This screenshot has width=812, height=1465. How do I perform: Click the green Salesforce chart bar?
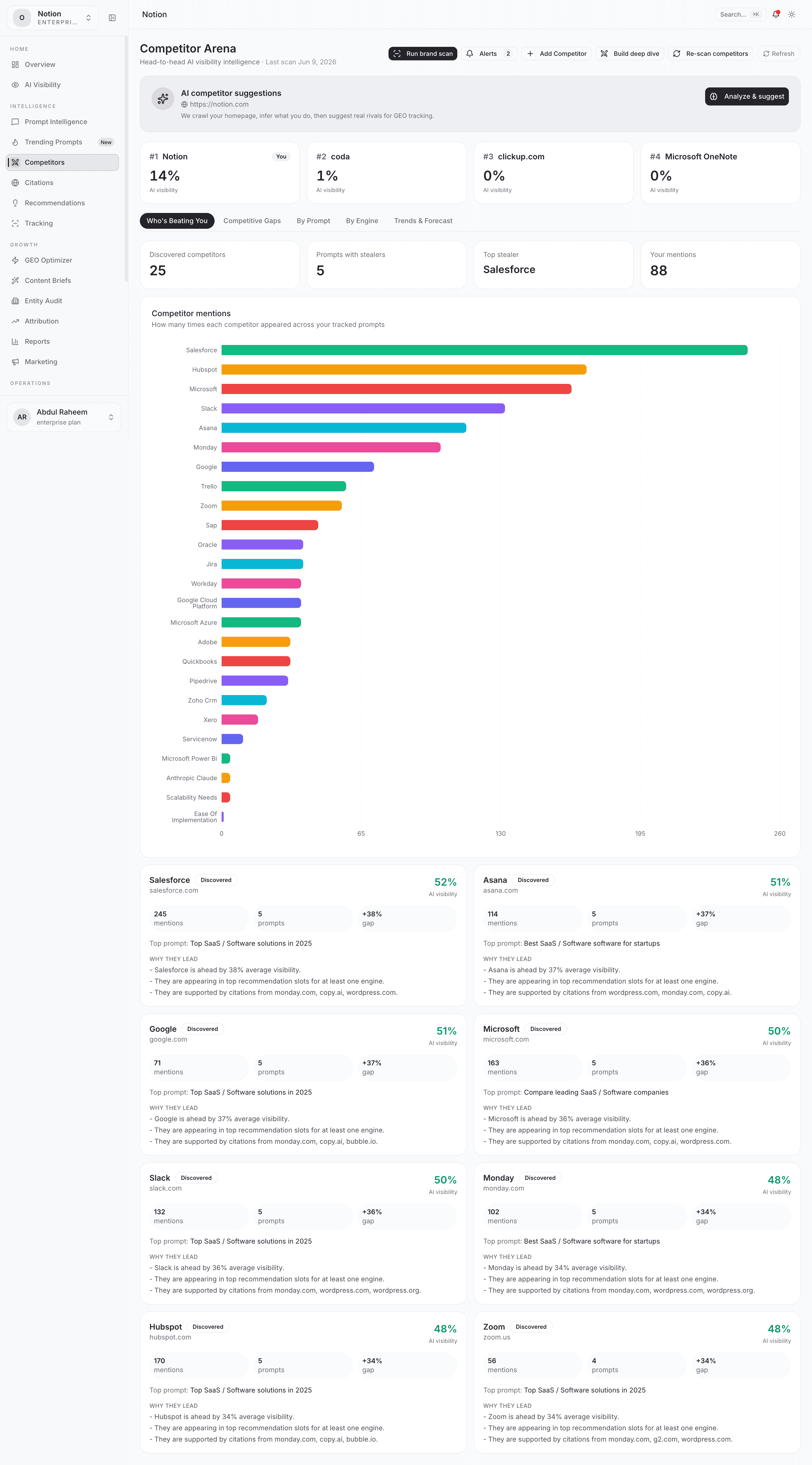coord(484,350)
